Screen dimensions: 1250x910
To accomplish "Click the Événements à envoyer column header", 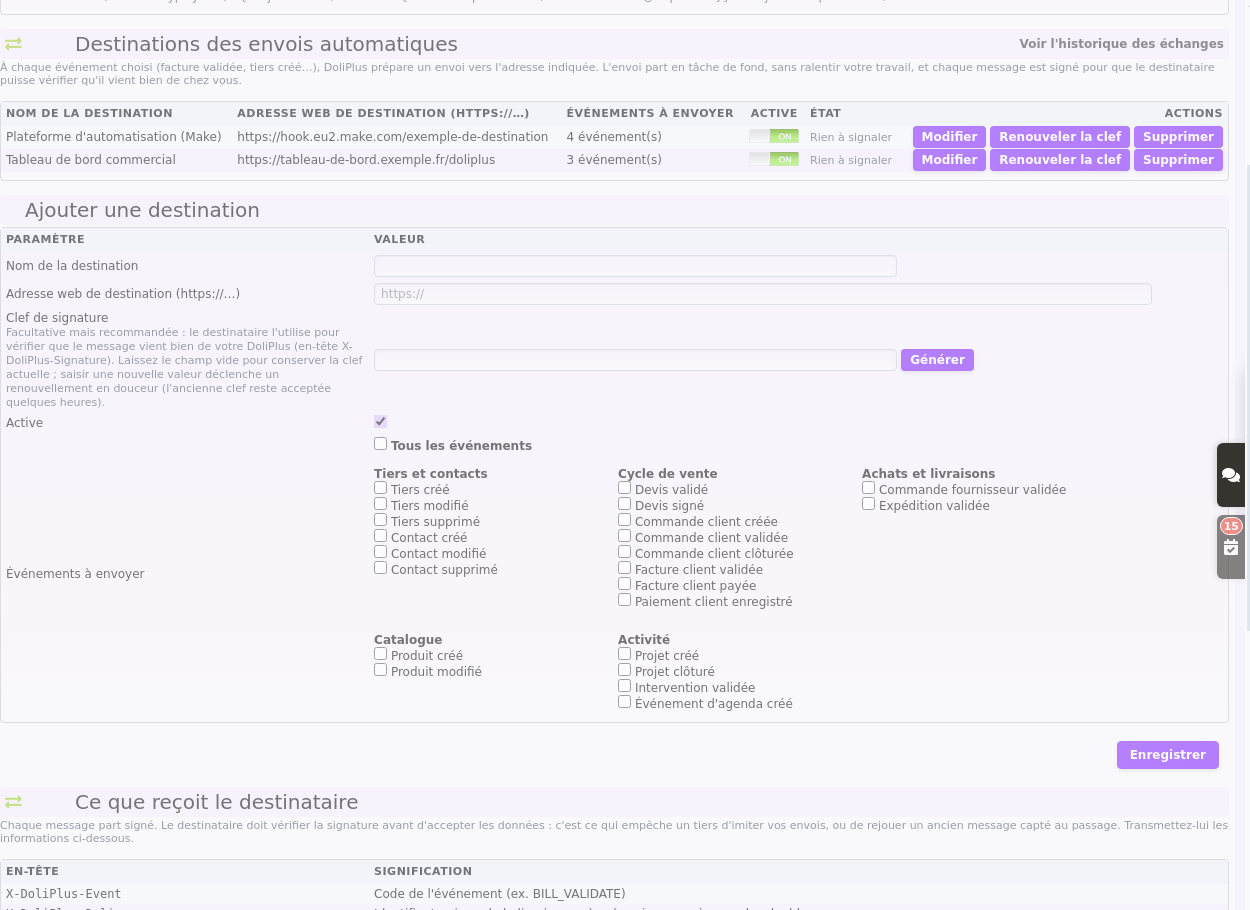I will click(650, 113).
